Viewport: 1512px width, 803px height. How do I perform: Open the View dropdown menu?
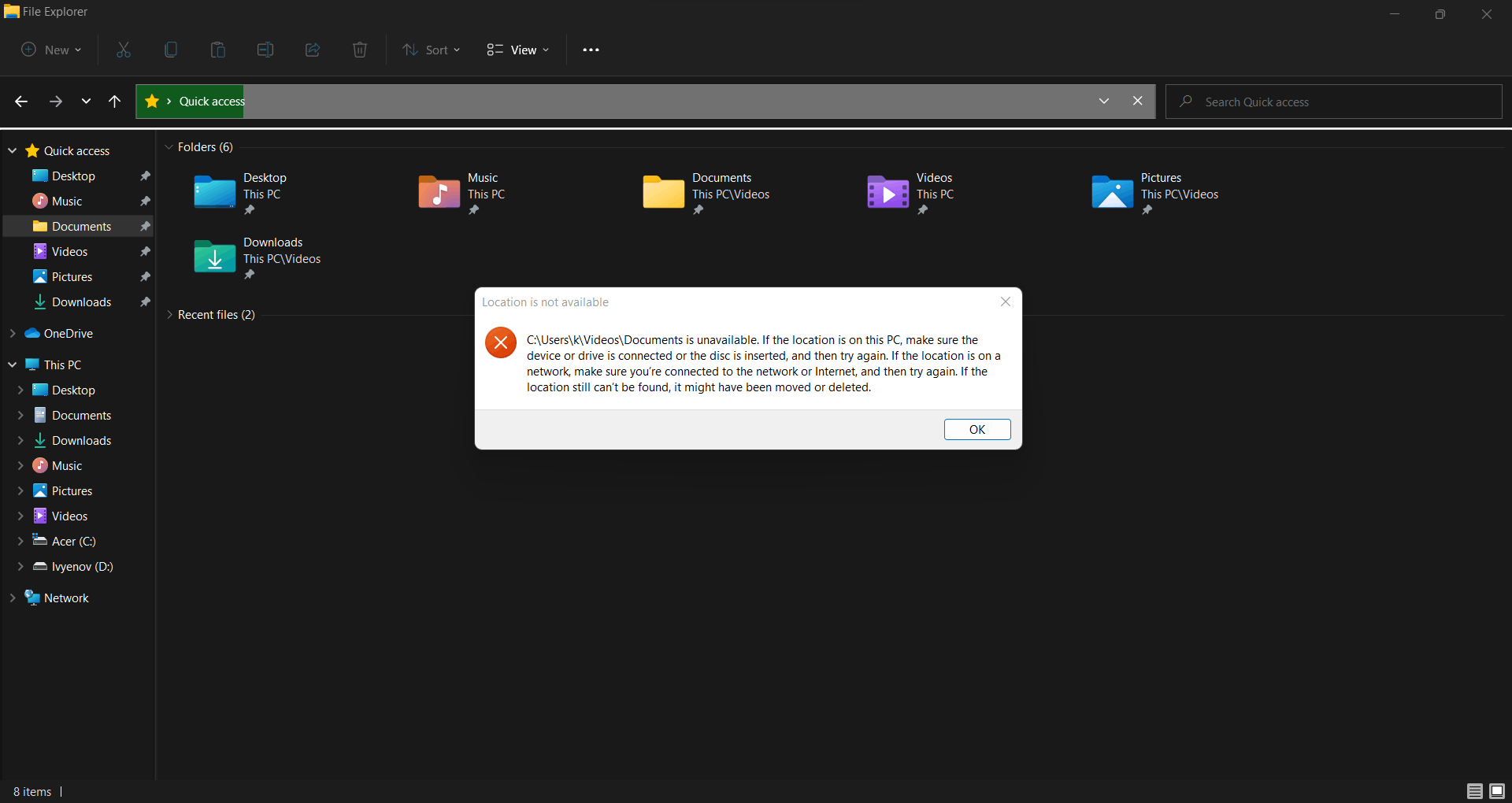click(x=517, y=50)
